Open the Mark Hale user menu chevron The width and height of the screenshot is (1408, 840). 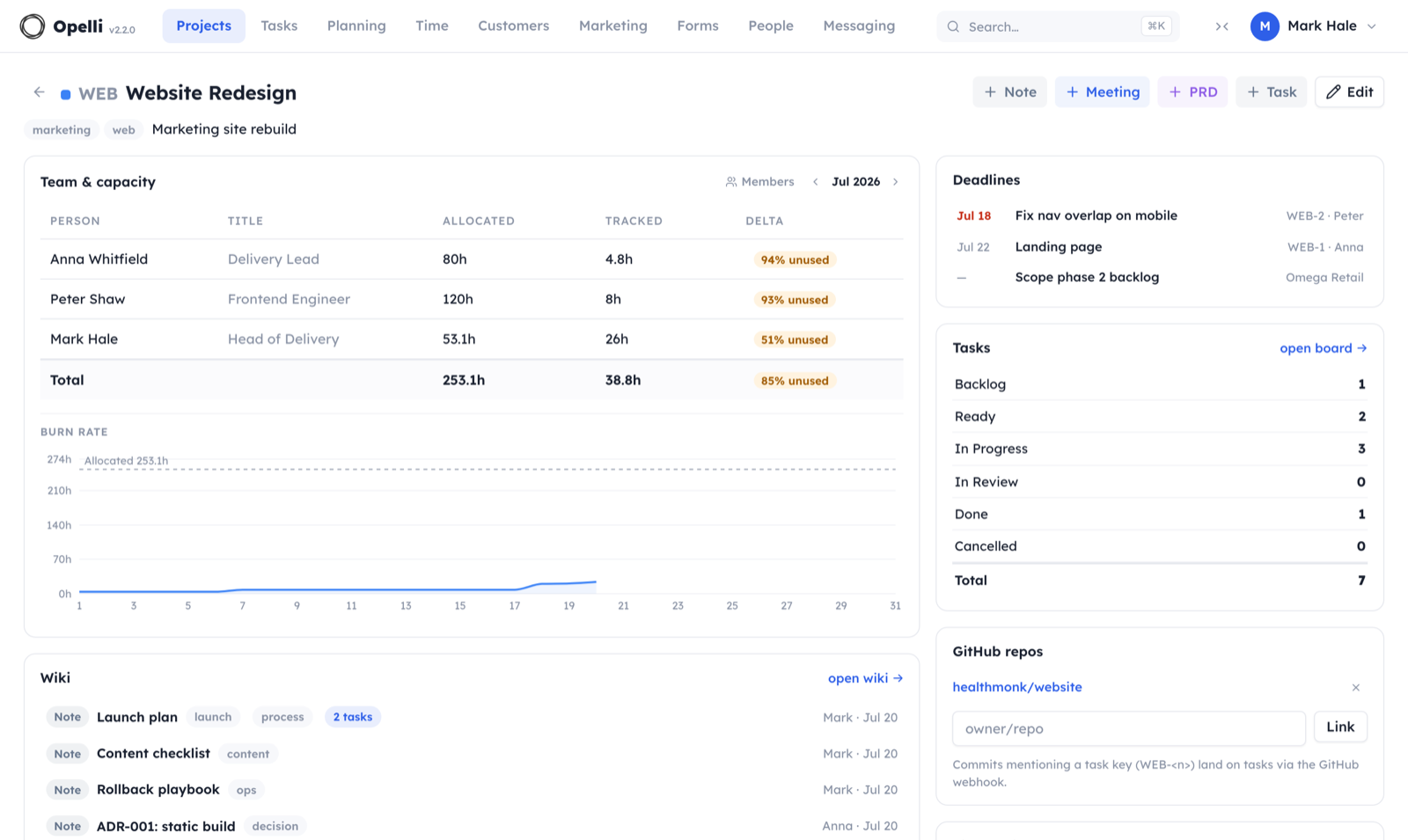(x=1372, y=26)
